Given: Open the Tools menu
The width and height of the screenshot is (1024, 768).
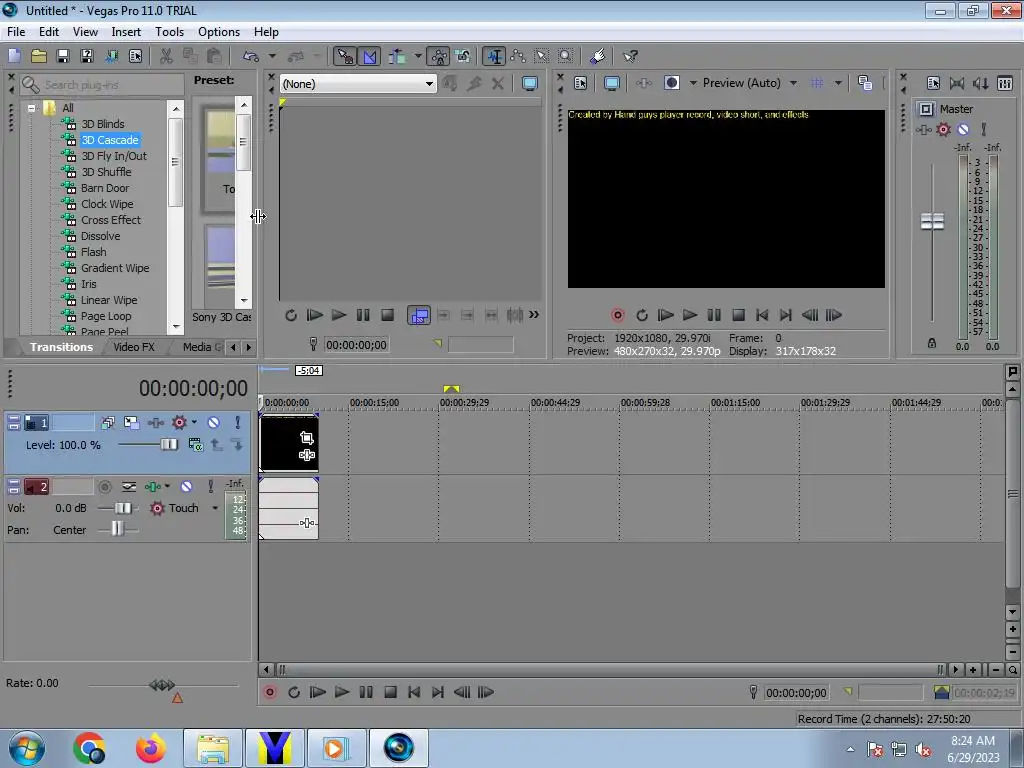Looking at the screenshot, I should pos(169,31).
